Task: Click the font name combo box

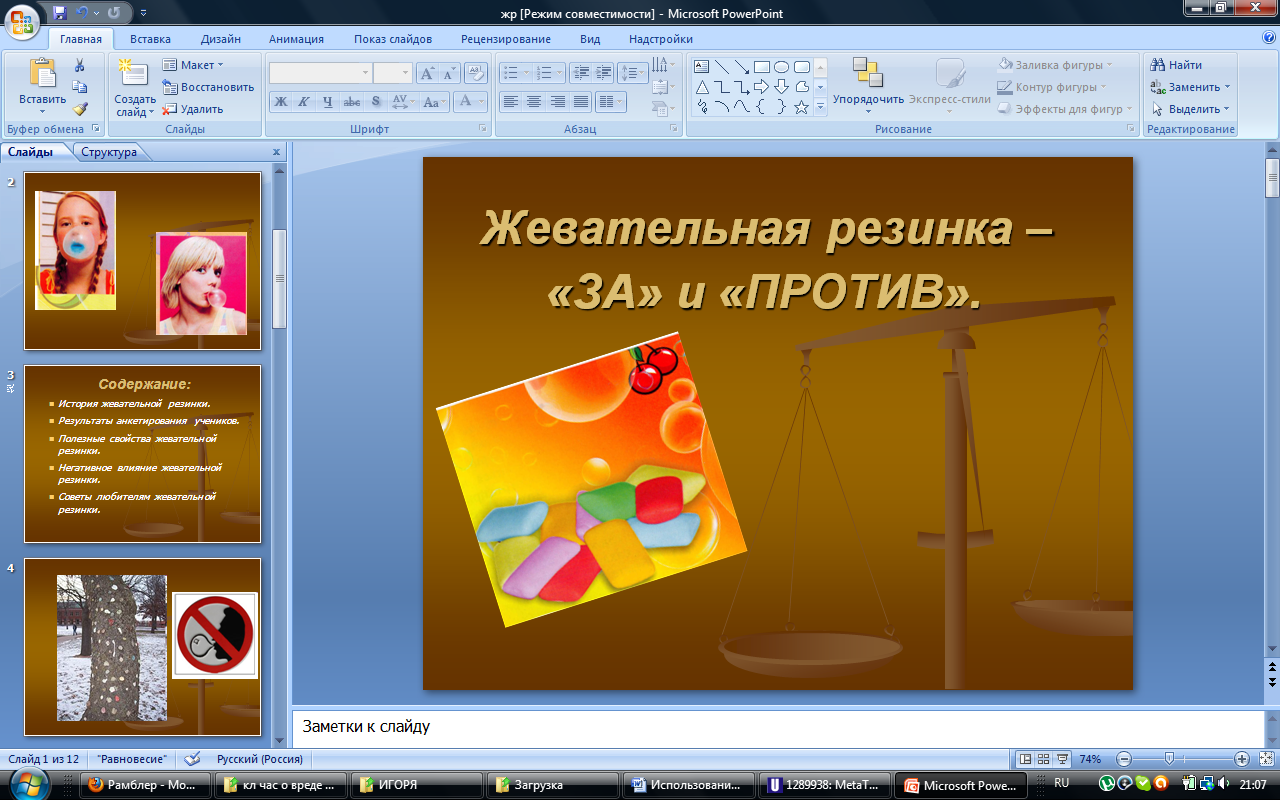Action: click(x=320, y=73)
